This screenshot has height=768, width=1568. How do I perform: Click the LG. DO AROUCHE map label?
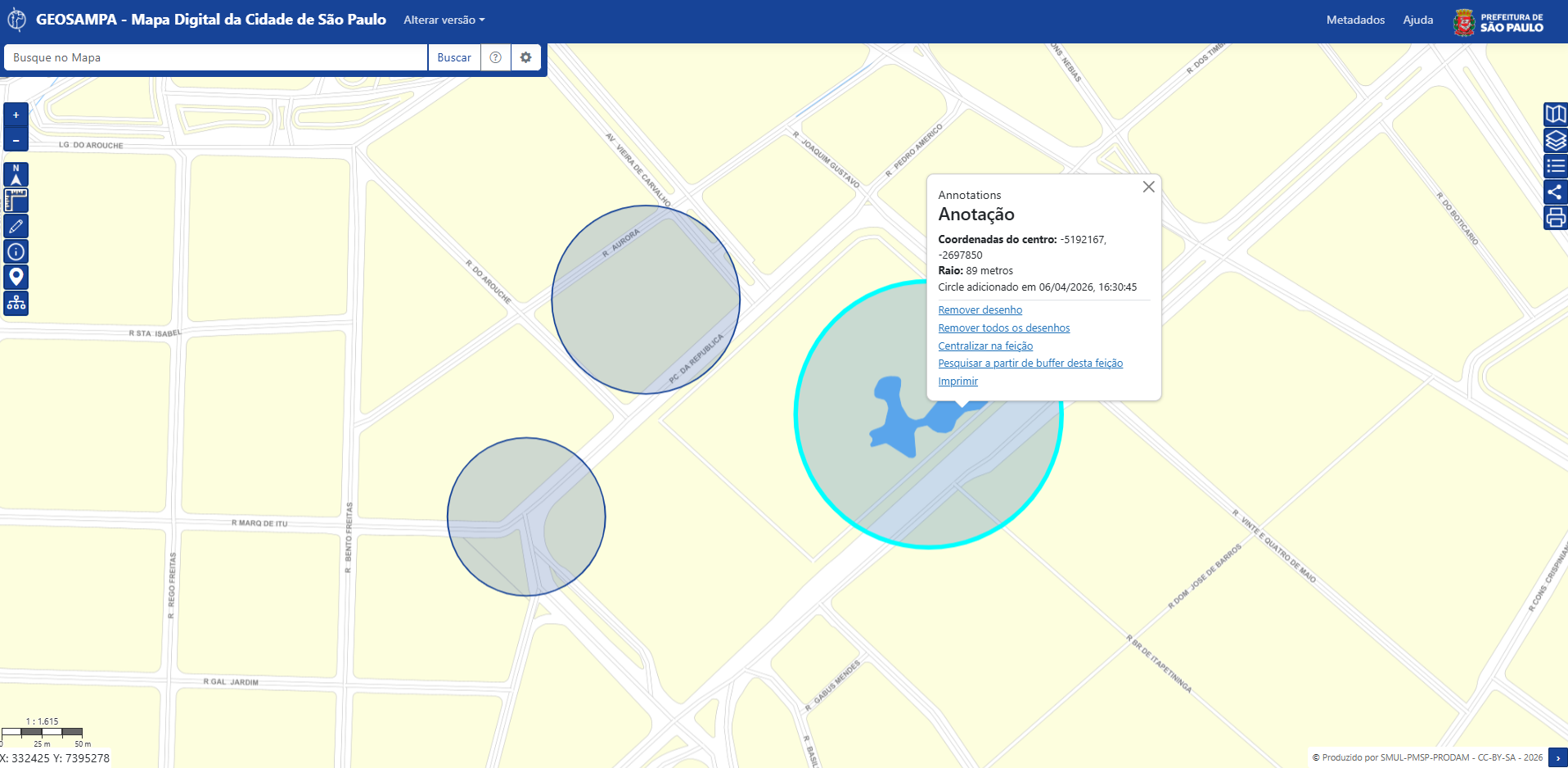91,145
